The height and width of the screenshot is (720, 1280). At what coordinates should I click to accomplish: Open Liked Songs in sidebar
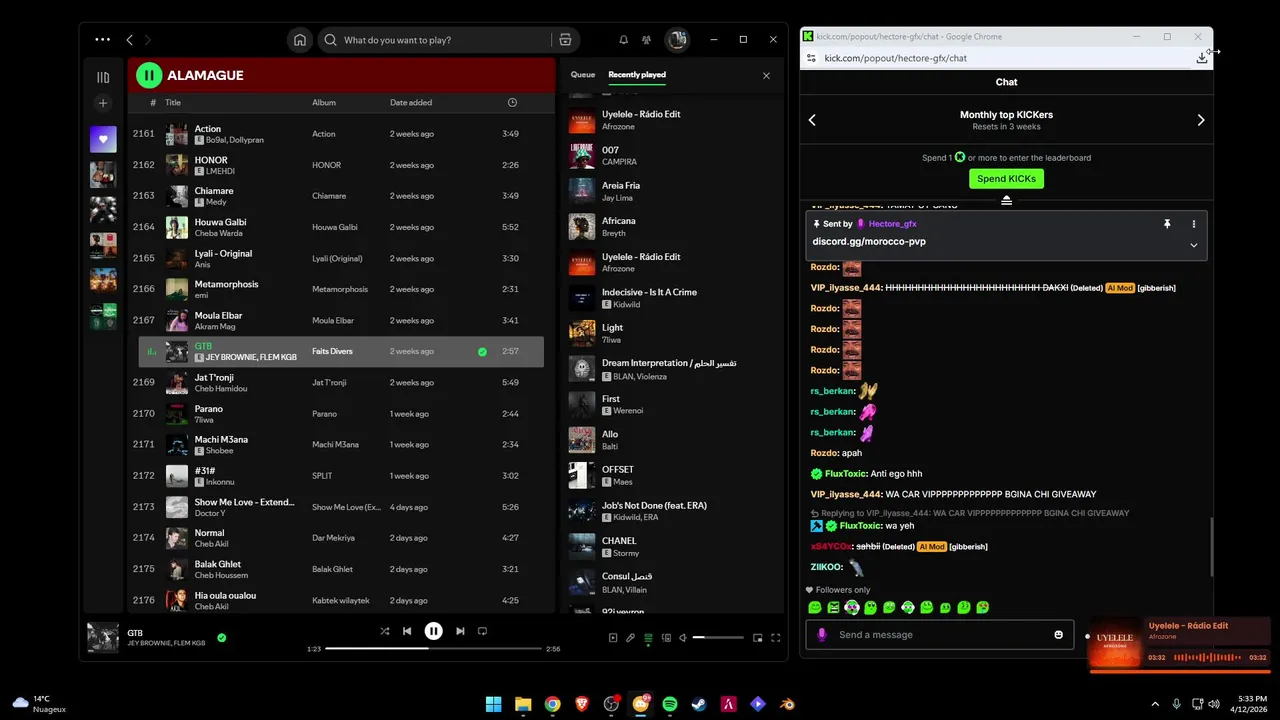(103, 139)
